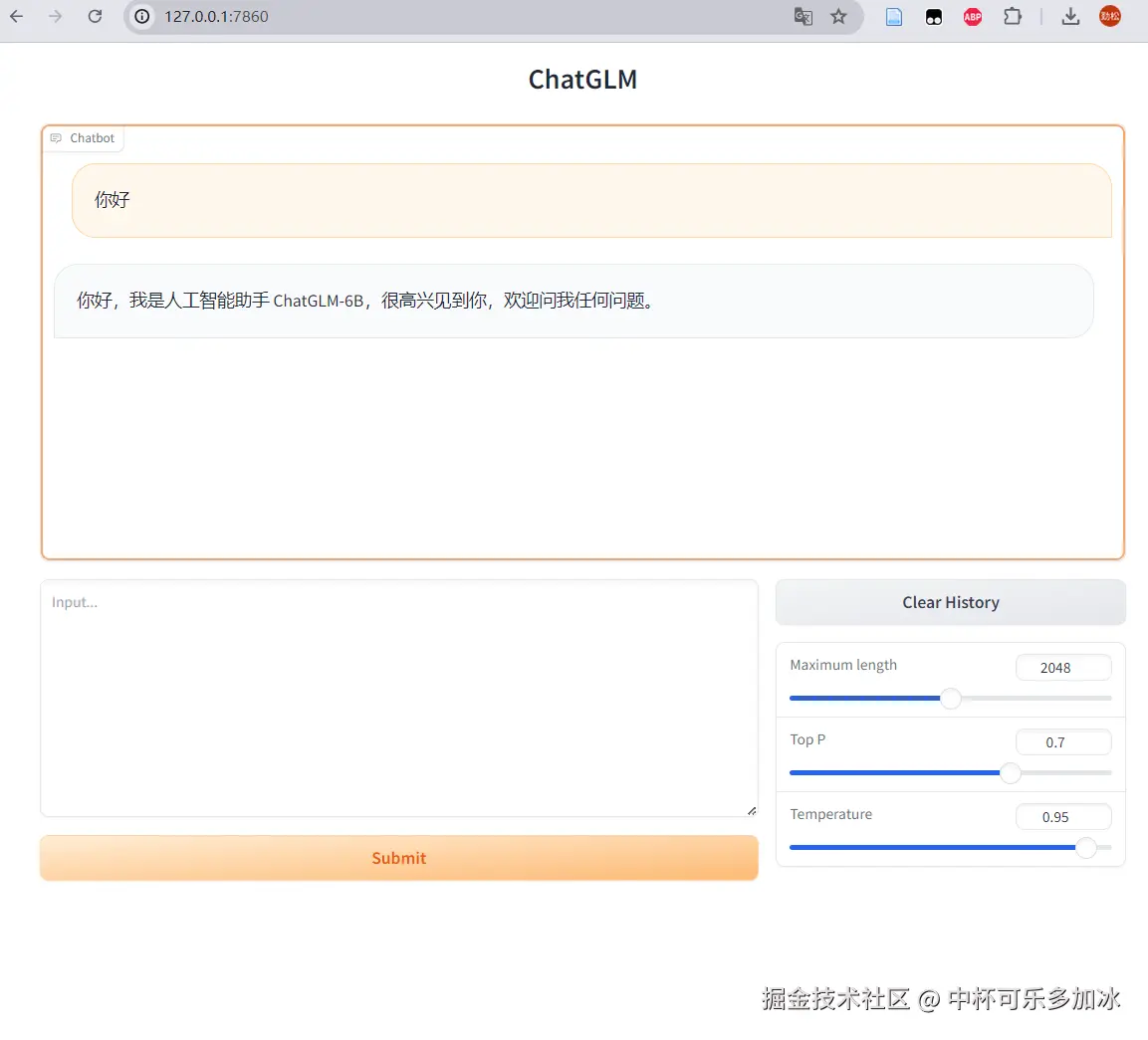This screenshot has height=1040, width=1148.
Task: Click the address bar URL 127.0.0.1:7860
Action: click(216, 16)
